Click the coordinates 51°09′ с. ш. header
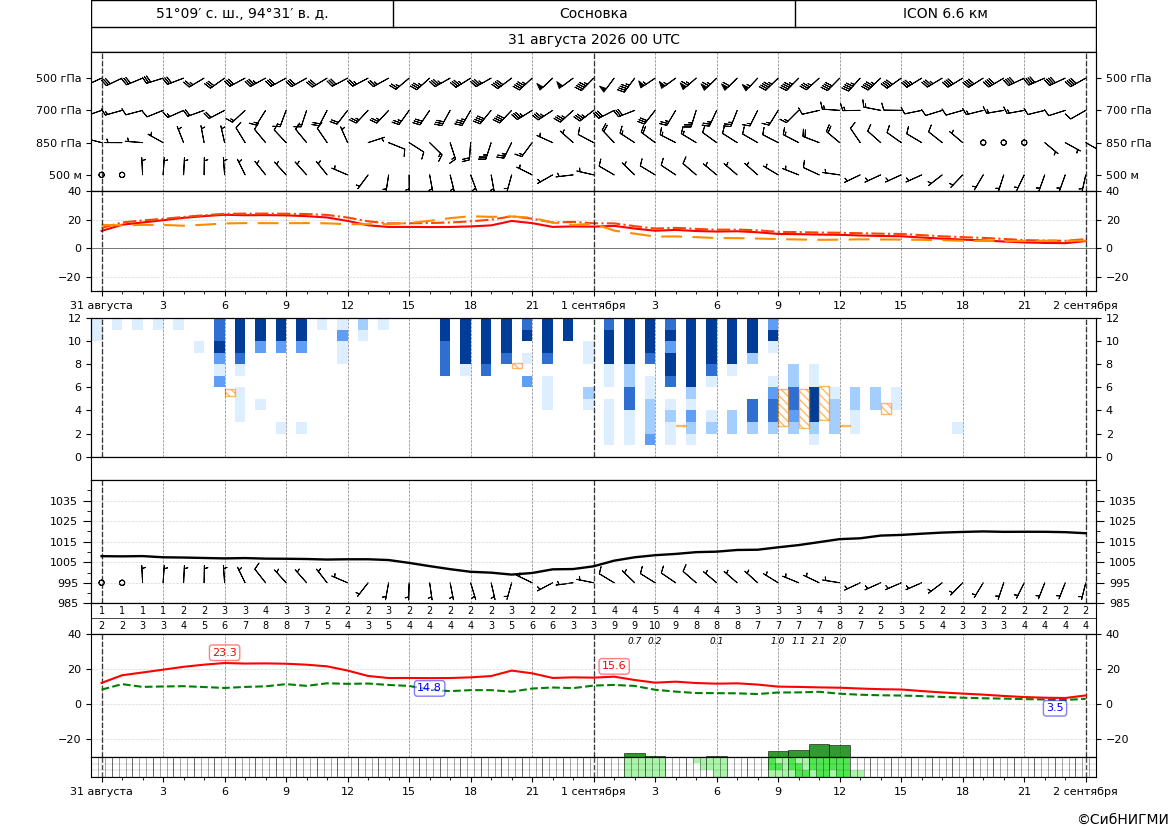Viewport: 1169px width, 827px height. tap(242, 13)
